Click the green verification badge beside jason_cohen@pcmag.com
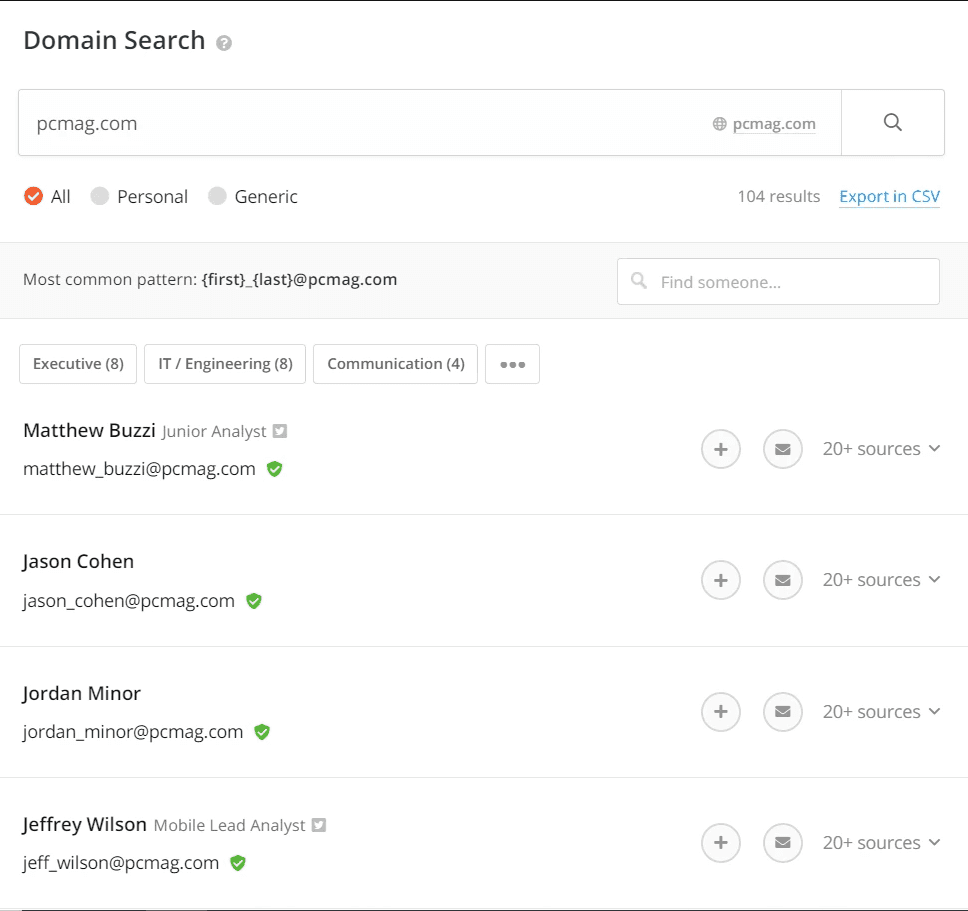Screen dimensions: 968x911 click(253, 601)
